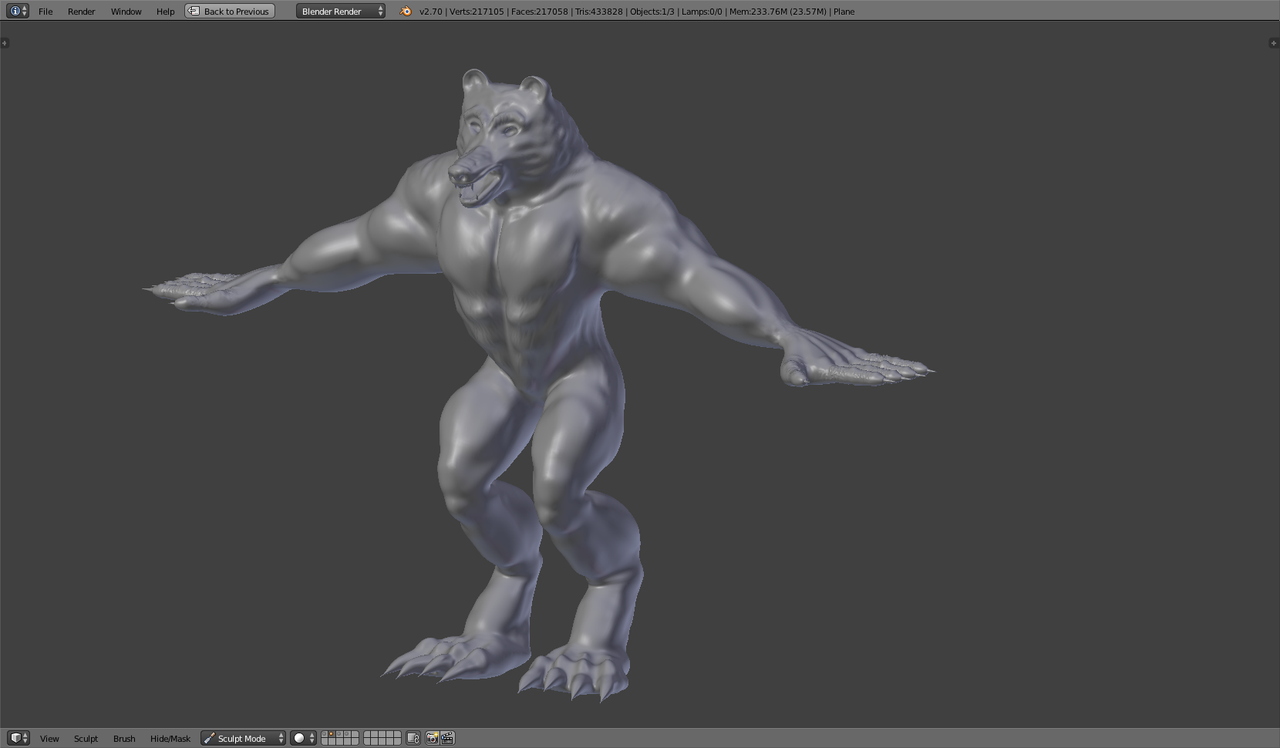Open the View menu in viewport header
The image size is (1280, 748).
(49, 738)
